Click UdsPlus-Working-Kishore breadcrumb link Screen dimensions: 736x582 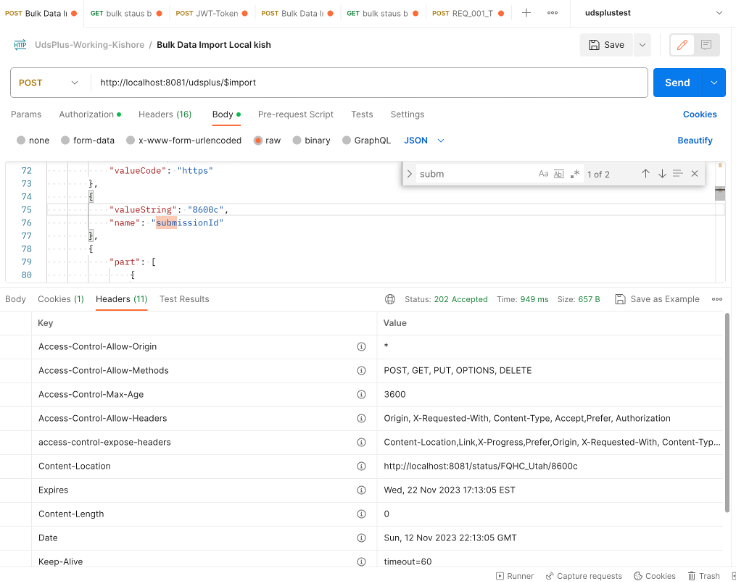point(89,45)
